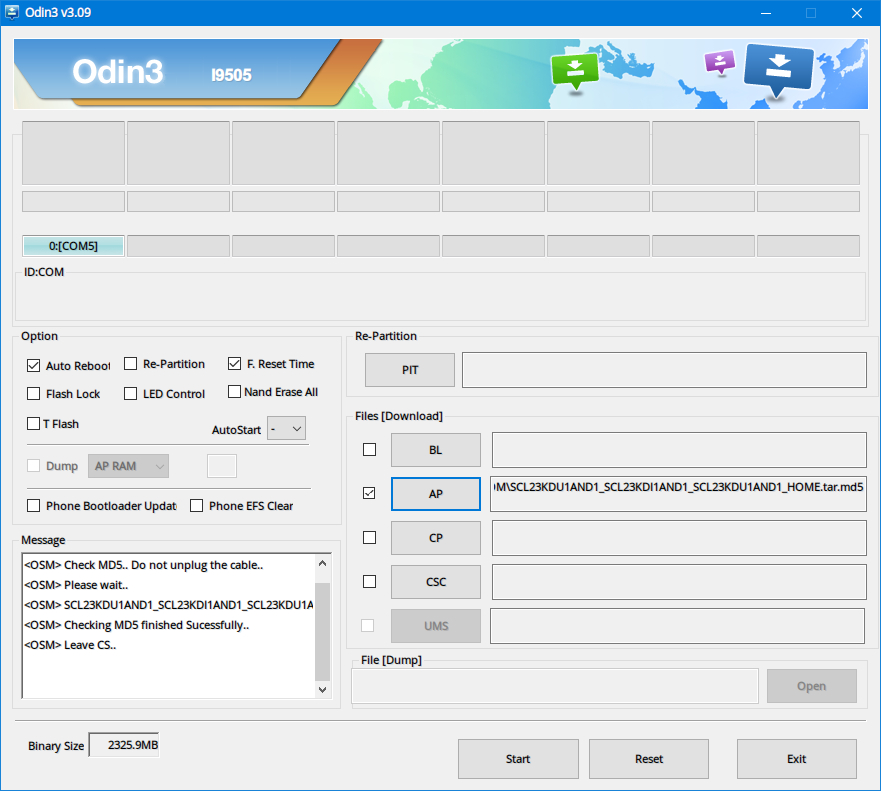
Task: Tick the CSC file checkbox
Action: [370, 582]
